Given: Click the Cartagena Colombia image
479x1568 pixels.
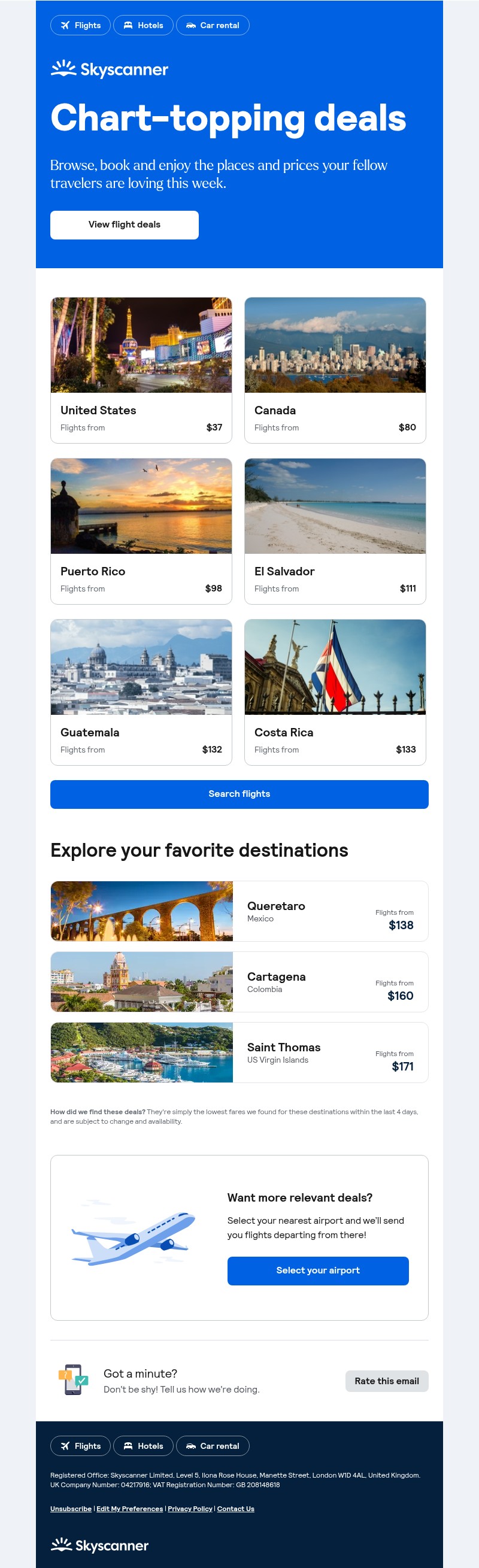Looking at the screenshot, I should tap(141, 981).
